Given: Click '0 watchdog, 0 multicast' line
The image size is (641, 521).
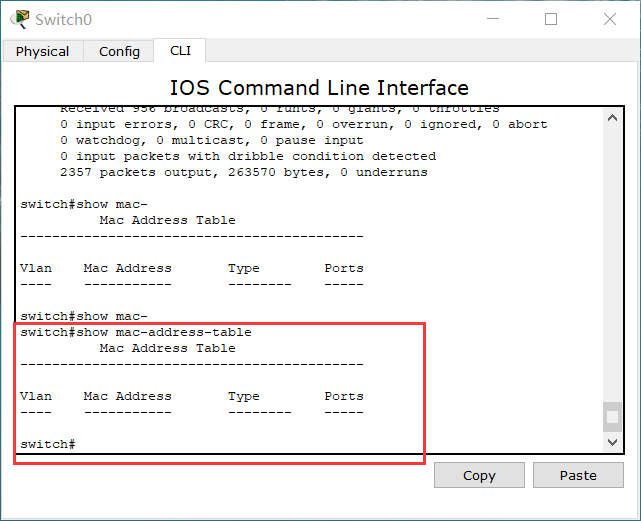Looking at the screenshot, I should pyautogui.click(x=211, y=140).
